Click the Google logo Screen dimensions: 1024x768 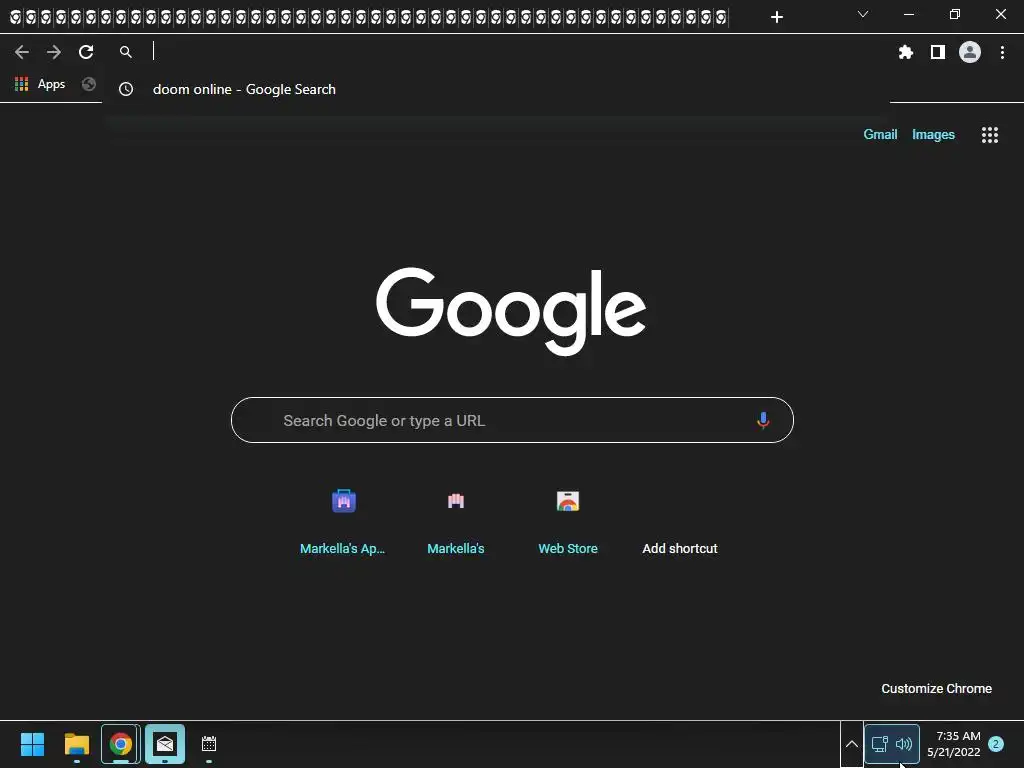click(511, 311)
